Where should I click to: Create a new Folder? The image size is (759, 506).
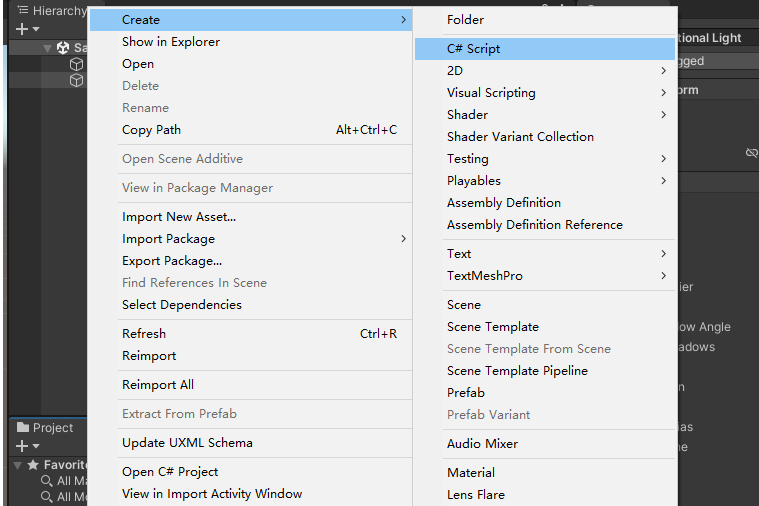pyautogui.click(x=545, y=20)
